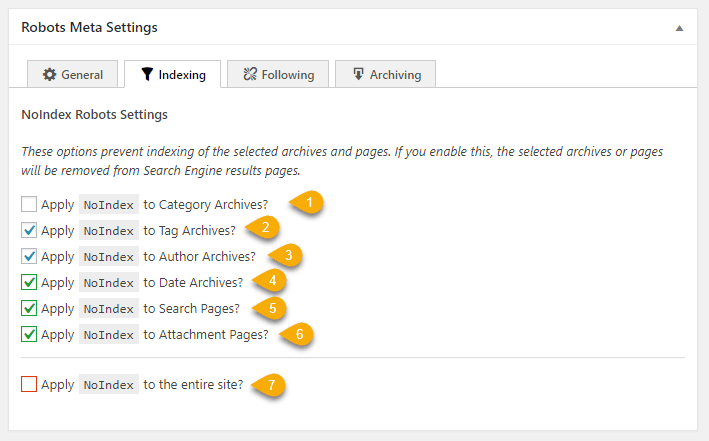The width and height of the screenshot is (709, 441).
Task: Click the orange number 1 marker
Action: pos(311,203)
